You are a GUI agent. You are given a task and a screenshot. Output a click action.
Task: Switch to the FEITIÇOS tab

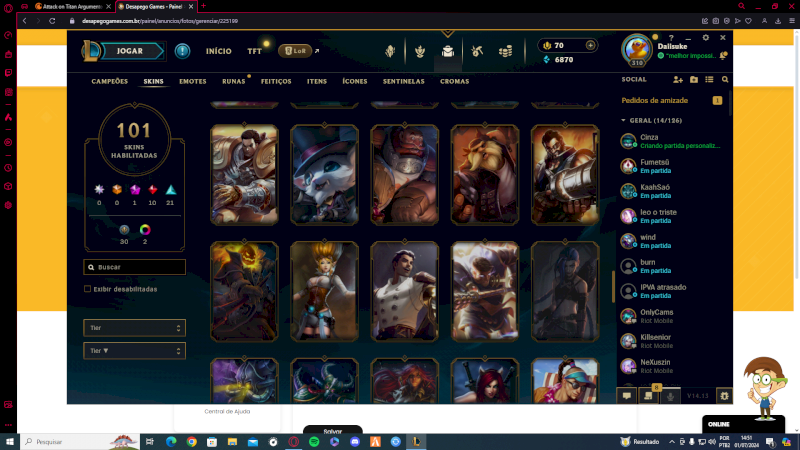click(x=276, y=81)
